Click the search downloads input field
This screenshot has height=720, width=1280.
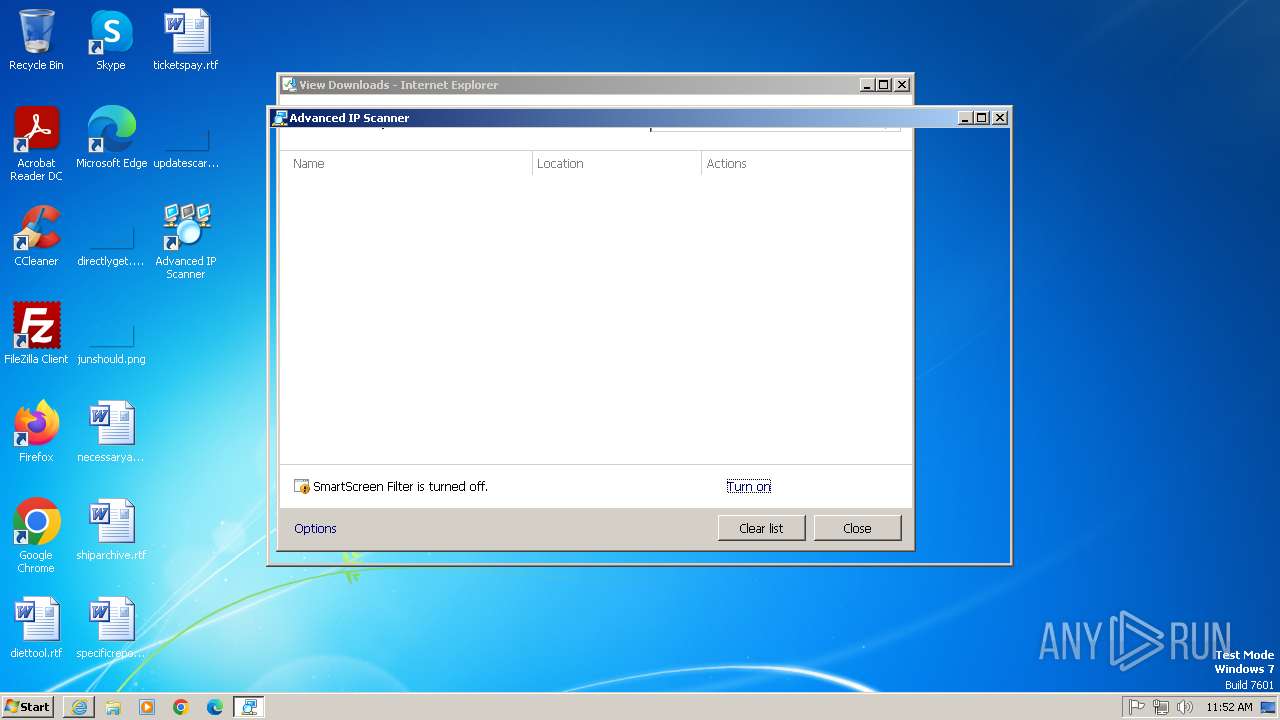(x=775, y=128)
